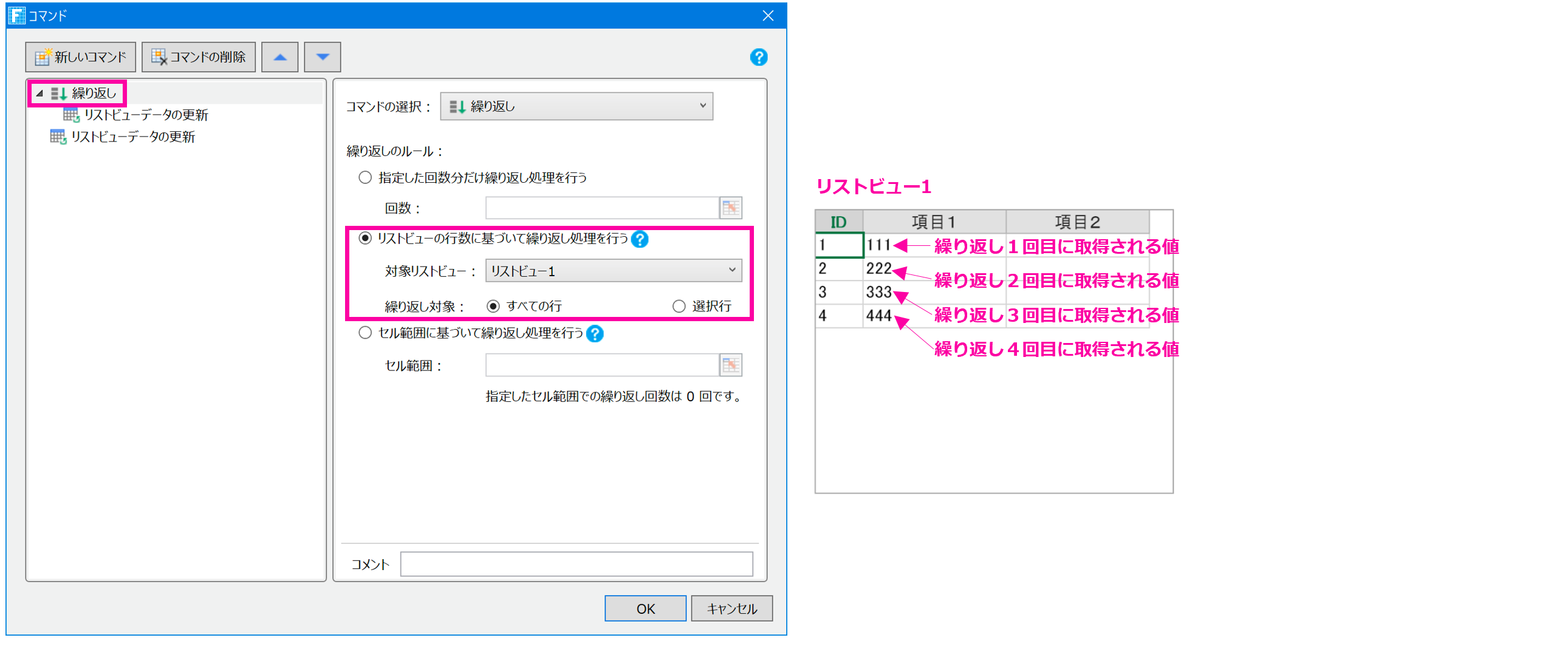Screen dimensions: 1568x666
Task: Click the 項目1 column header
Action: coord(934,222)
